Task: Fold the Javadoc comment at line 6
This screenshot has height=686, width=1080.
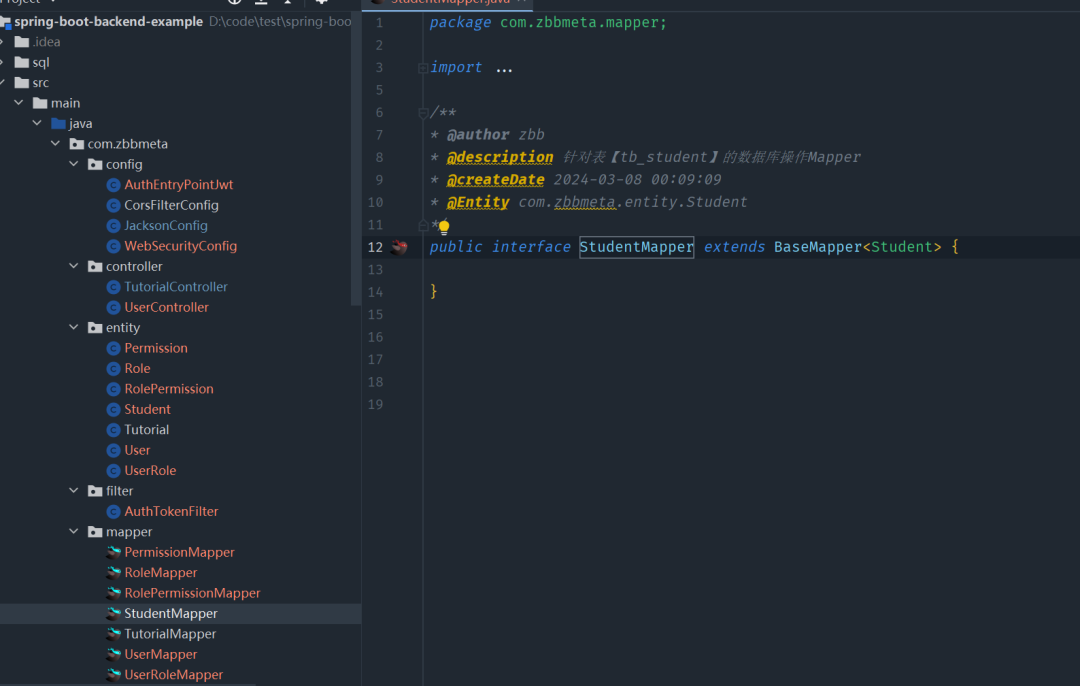Action: click(423, 113)
